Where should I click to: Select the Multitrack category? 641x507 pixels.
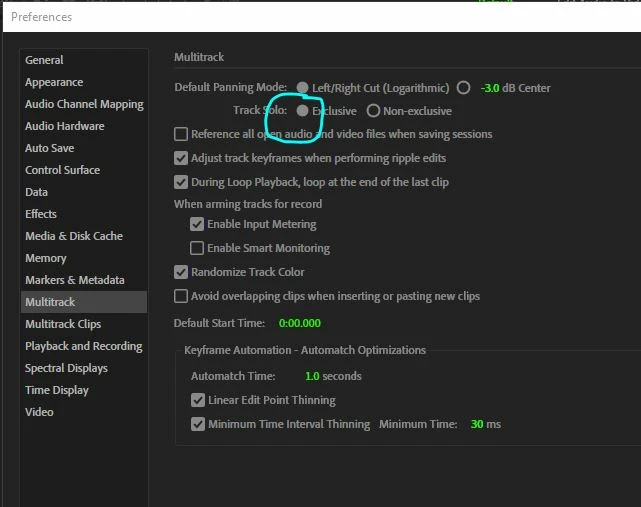pyautogui.click(x=84, y=302)
